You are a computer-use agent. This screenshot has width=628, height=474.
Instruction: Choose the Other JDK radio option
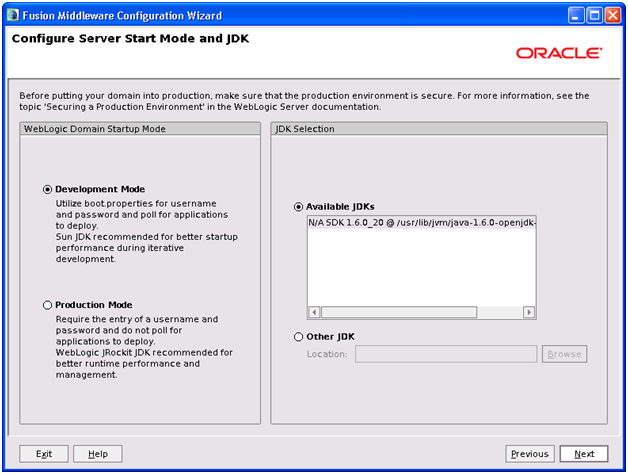pyautogui.click(x=298, y=337)
